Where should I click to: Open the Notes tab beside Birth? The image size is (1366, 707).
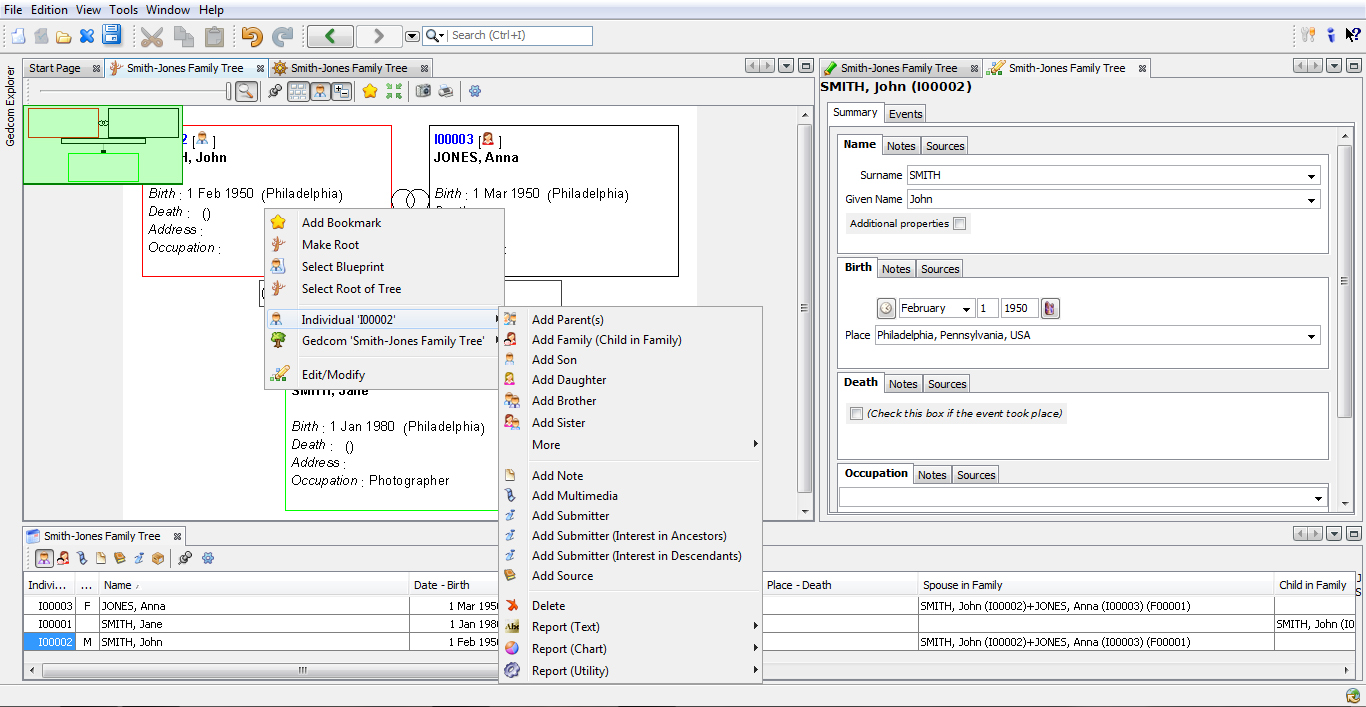point(896,269)
